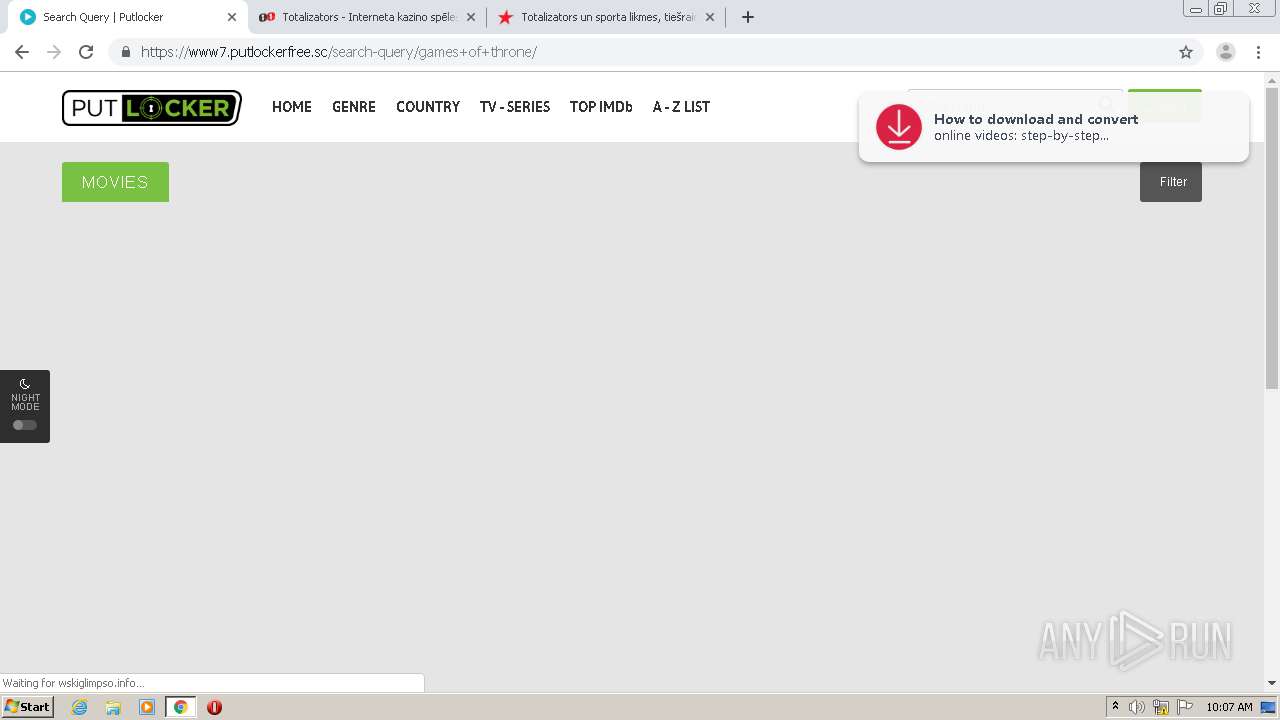Open the COUNTRY menu

pos(428,107)
